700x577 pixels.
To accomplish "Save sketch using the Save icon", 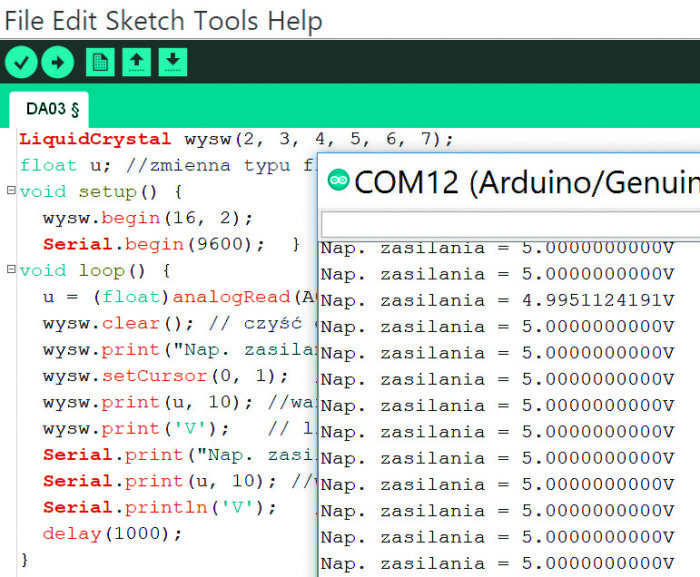I will 173,62.
